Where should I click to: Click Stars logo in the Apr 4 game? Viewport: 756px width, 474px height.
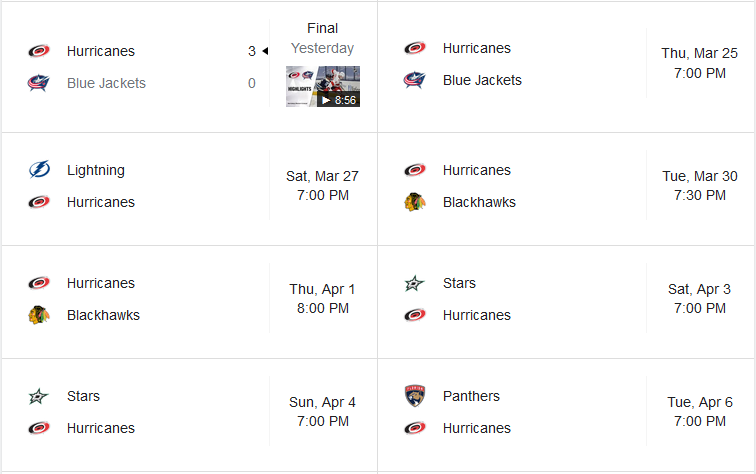tap(39, 396)
